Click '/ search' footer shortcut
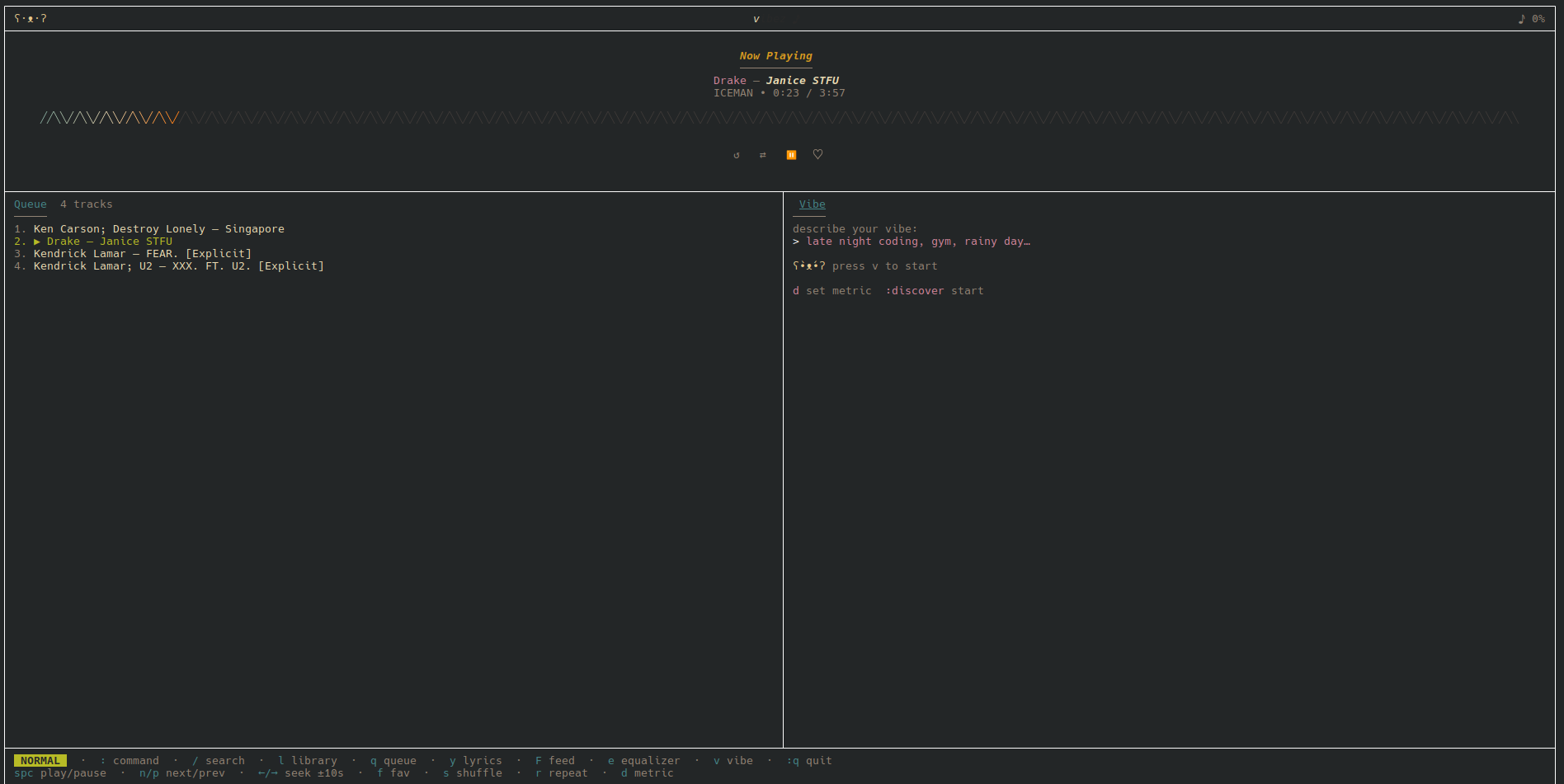The image size is (1564, 784). tap(219, 761)
